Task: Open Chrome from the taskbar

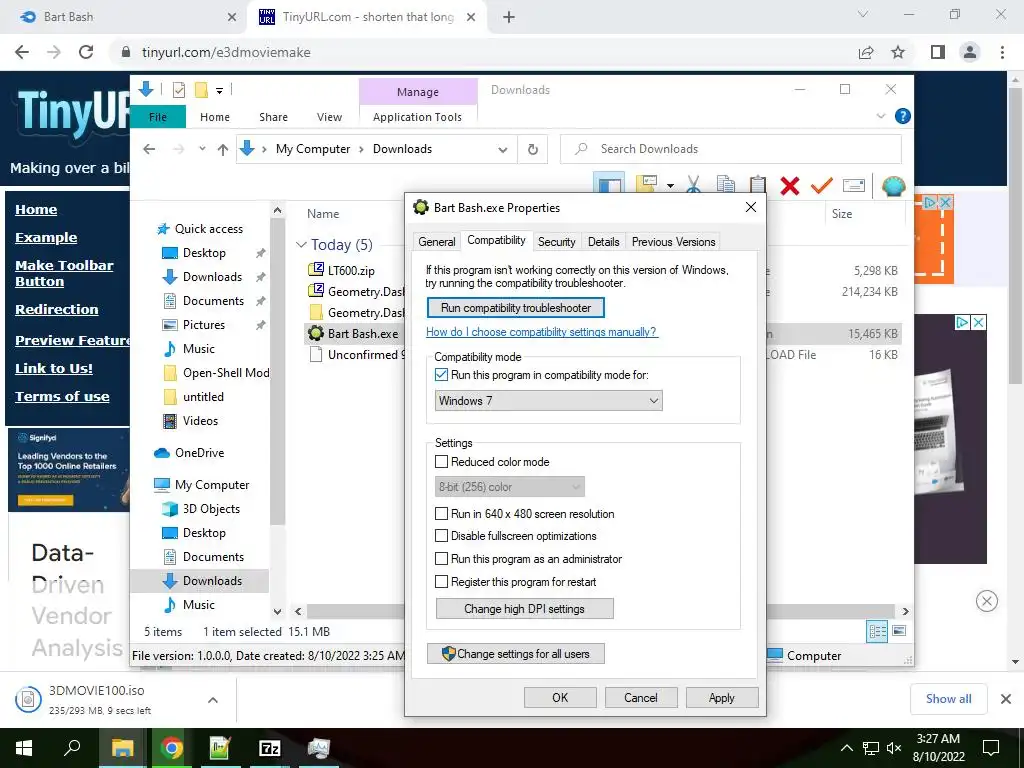Action: [x=171, y=748]
